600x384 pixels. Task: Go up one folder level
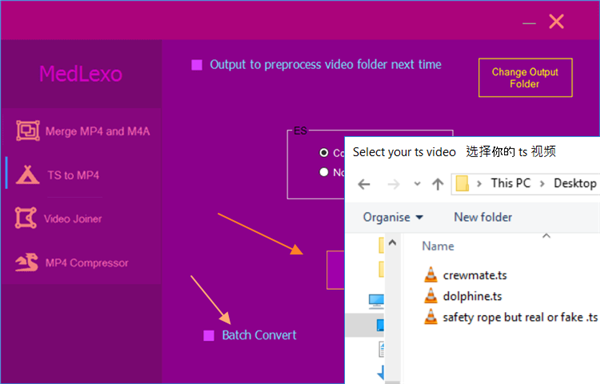438,184
